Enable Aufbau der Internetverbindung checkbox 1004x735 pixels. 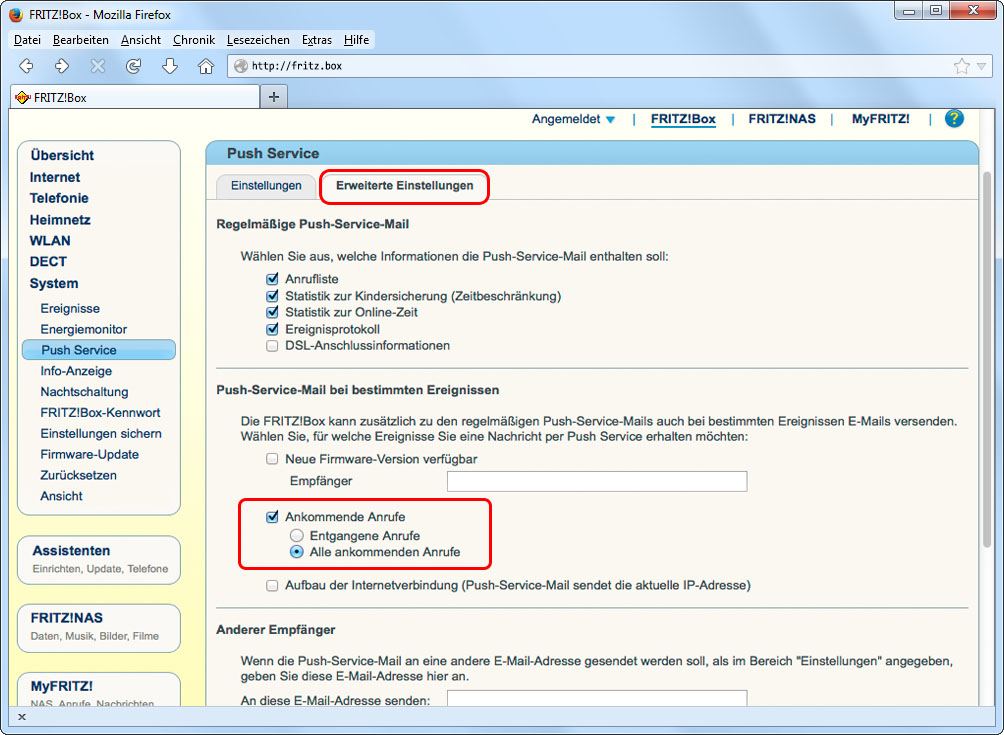point(272,585)
